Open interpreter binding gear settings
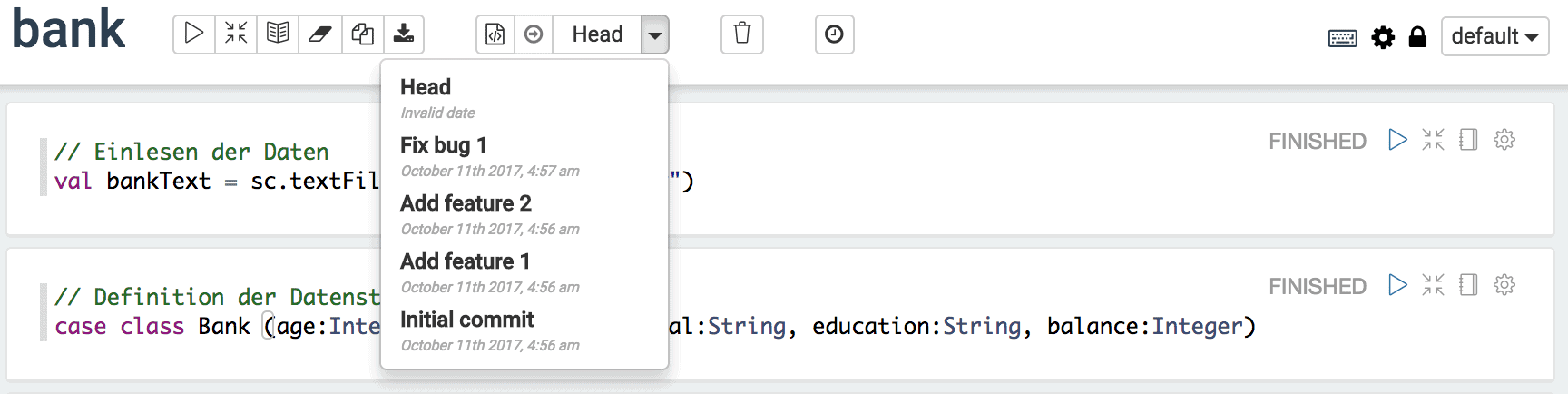The height and width of the screenshot is (394, 1568). pyautogui.click(x=1383, y=37)
